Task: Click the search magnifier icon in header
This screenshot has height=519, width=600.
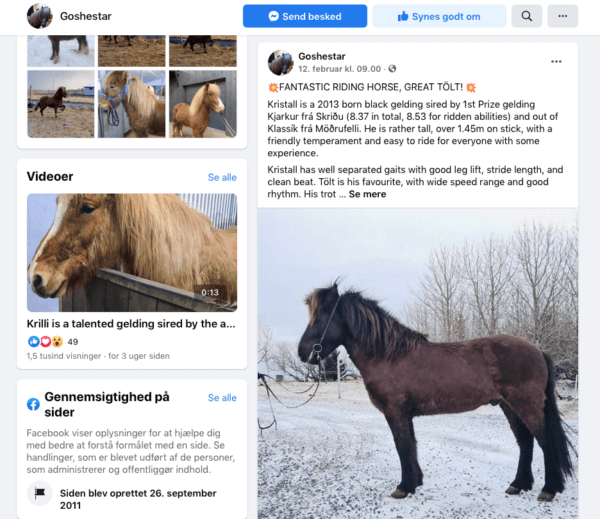Action: coord(527,16)
